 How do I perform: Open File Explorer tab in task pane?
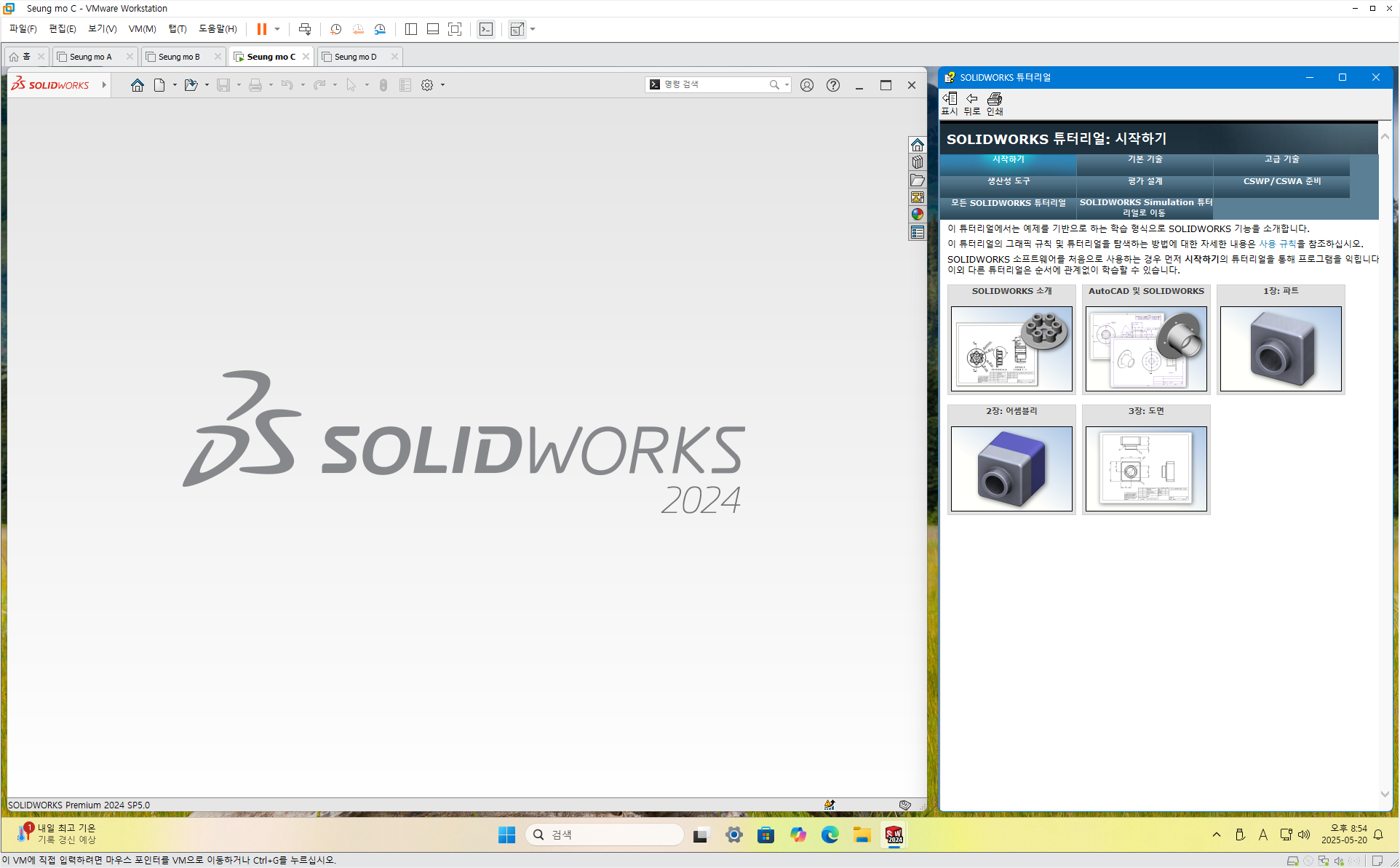coord(918,180)
